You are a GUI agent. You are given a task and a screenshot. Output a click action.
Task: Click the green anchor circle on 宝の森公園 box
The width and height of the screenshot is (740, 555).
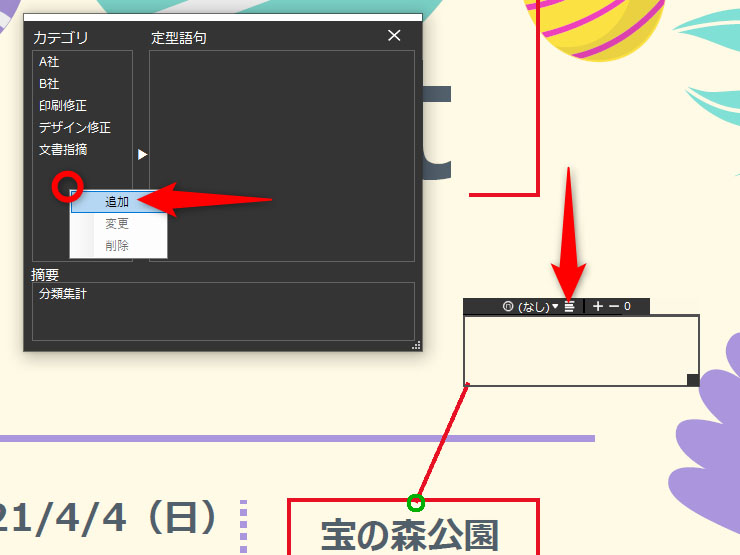click(x=416, y=503)
